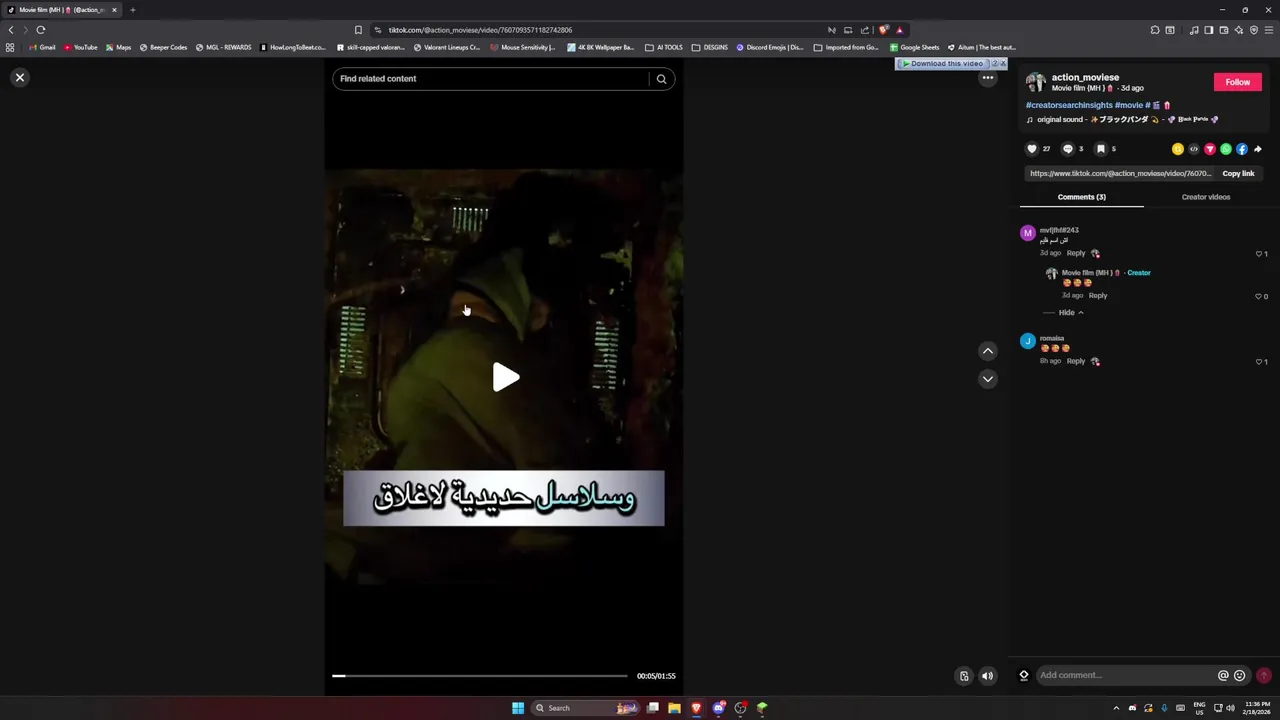Copy the video link
The width and height of the screenshot is (1280, 720).
[x=1238, y=174]
